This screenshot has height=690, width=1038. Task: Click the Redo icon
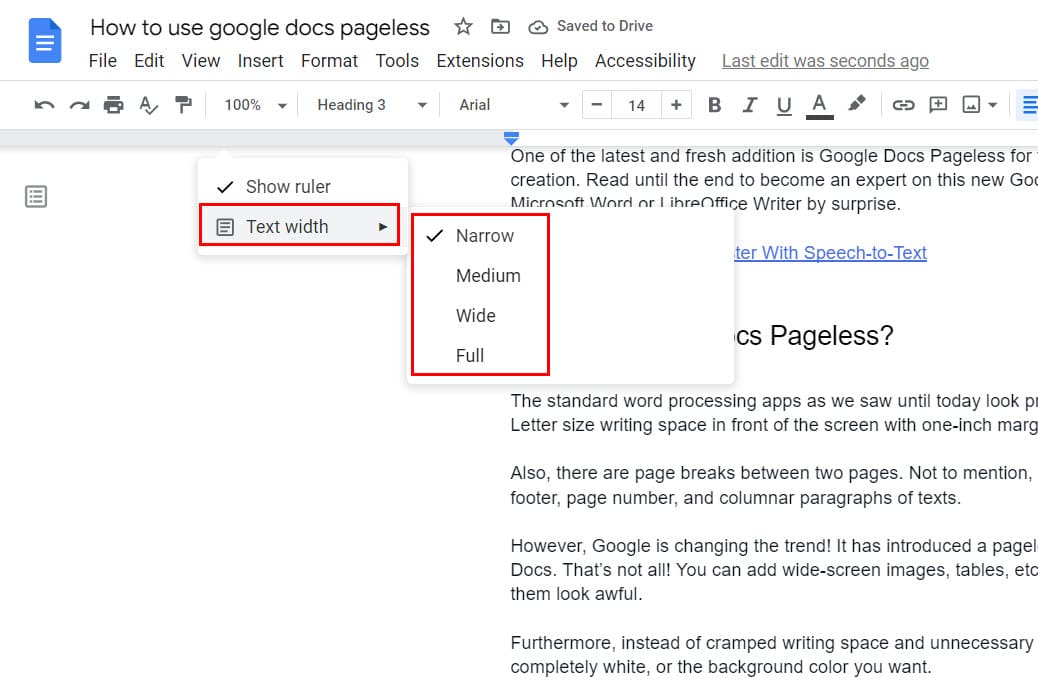78,104
